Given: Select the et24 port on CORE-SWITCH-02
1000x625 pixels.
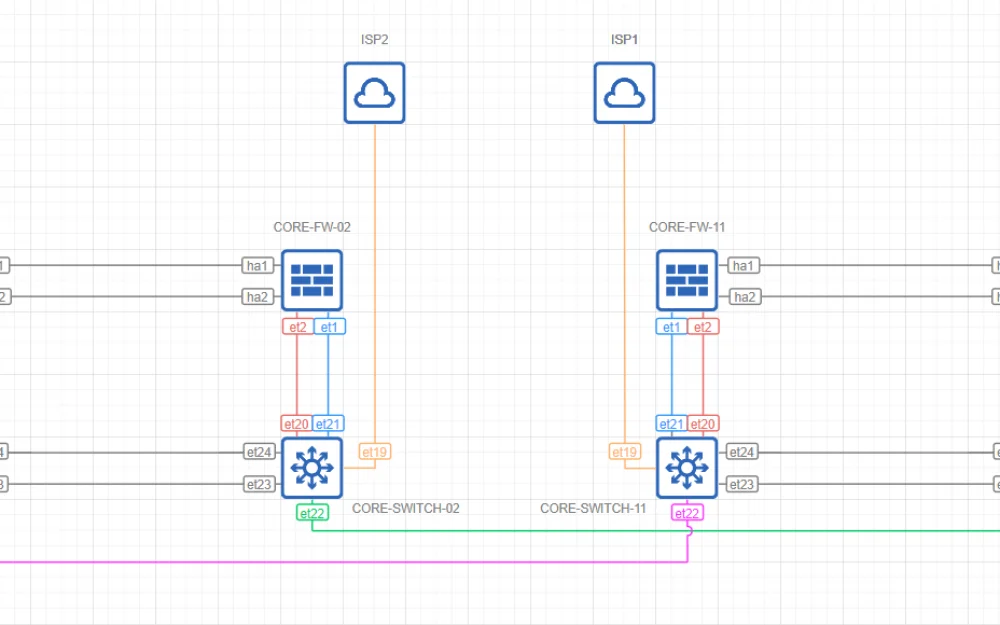Looking at the screenshot, I should (257, 452).
